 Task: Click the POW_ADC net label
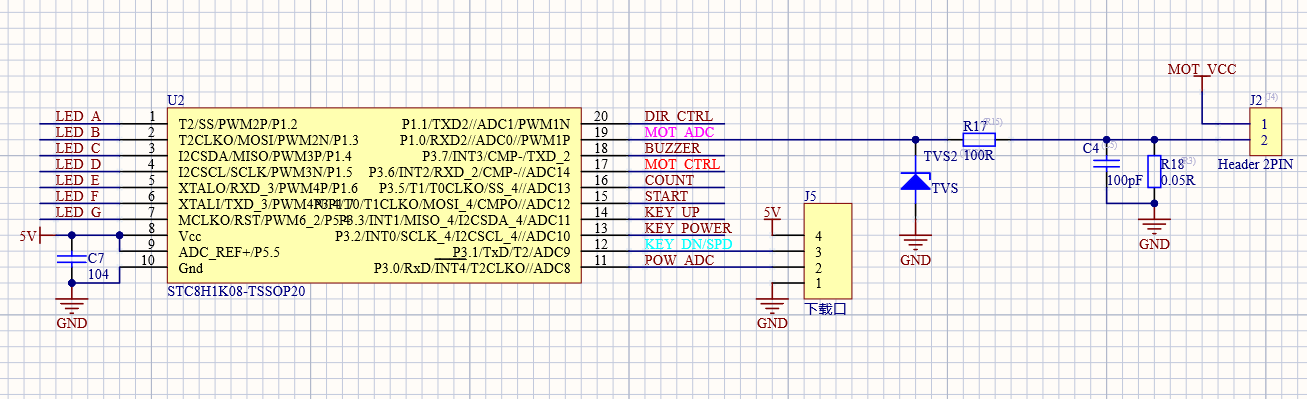point(679,261)
